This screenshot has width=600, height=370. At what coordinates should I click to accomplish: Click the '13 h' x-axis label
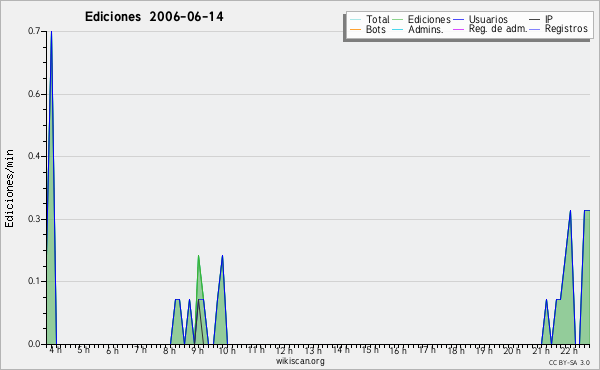pos(313,350)
